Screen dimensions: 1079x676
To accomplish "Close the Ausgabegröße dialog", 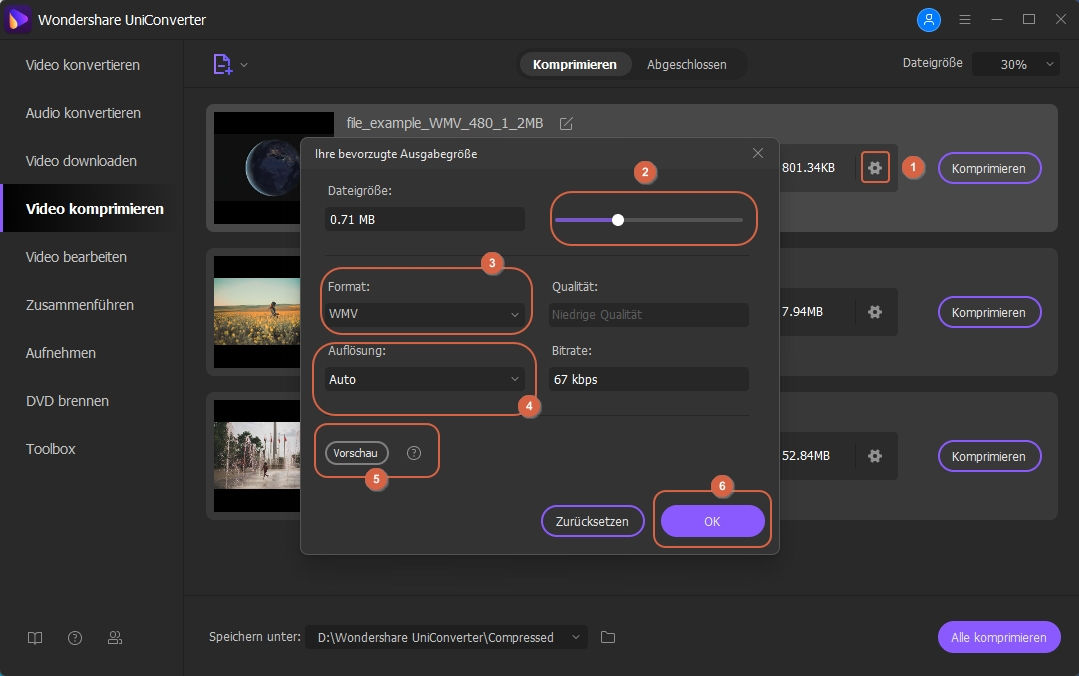I will pyautogui.click(x=758, y=153).
